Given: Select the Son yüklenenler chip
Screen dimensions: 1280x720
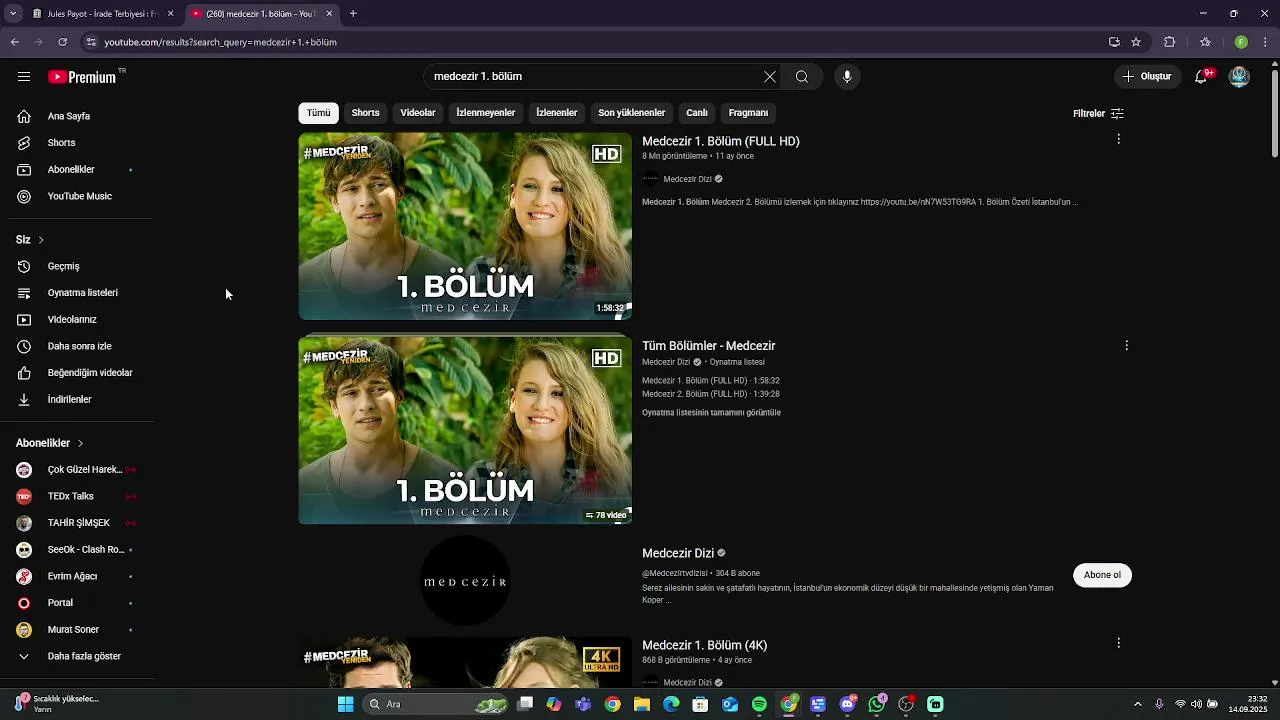Looking at the screenshot, I should pyautogui.click(x=632, y=113).
